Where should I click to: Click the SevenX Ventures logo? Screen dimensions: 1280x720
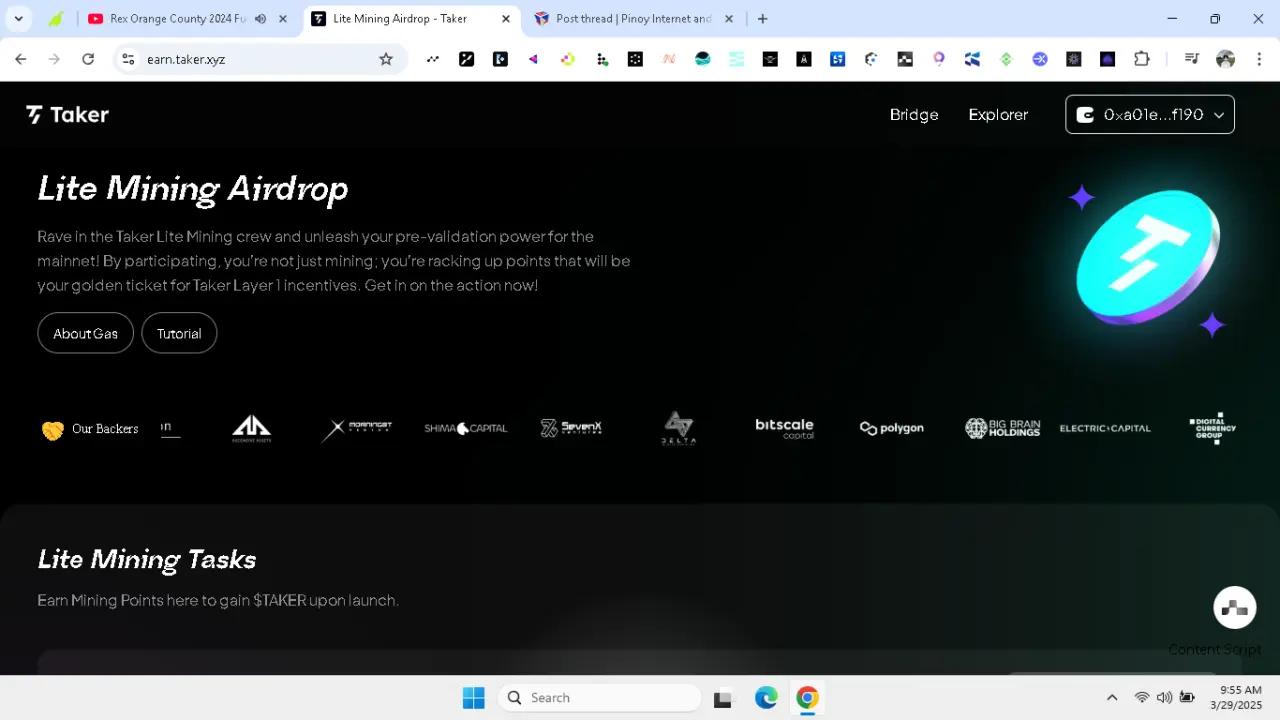click(x=571, y=428)
